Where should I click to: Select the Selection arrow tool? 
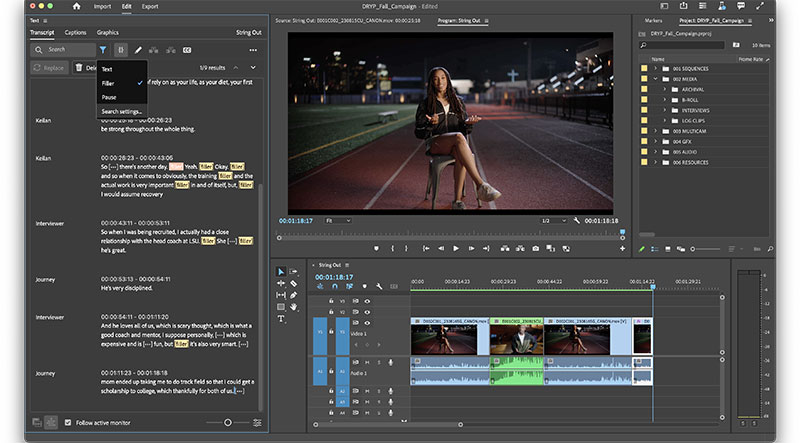[281, 272]
